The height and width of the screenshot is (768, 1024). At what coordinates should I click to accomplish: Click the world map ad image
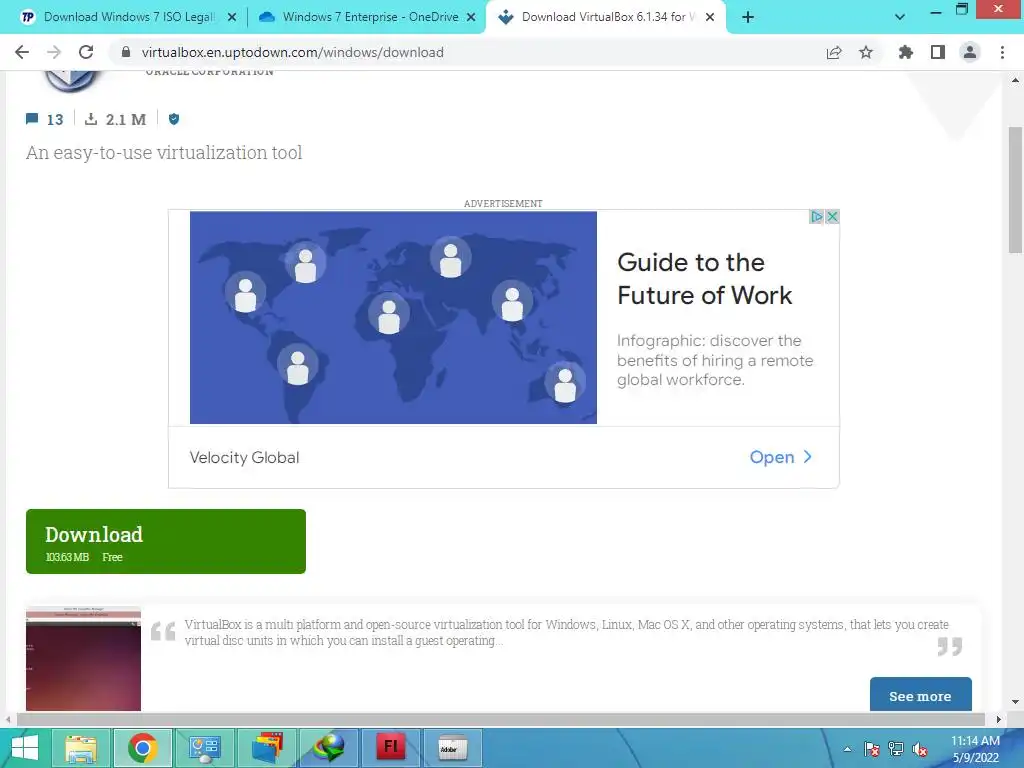pos(393,317)
